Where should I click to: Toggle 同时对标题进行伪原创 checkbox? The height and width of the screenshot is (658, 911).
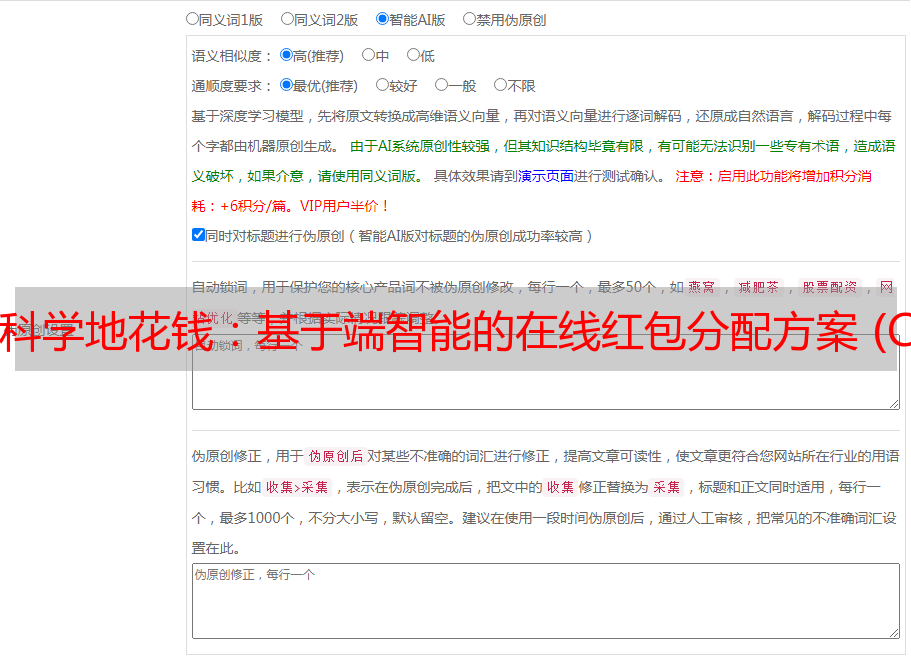198,235
